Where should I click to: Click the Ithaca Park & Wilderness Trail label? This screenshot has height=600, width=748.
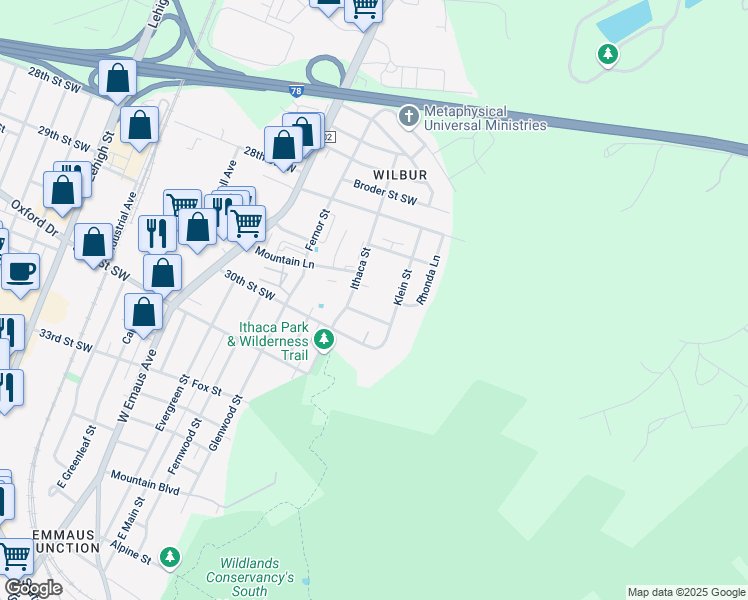pyautogui.click(x=268, y=341)
